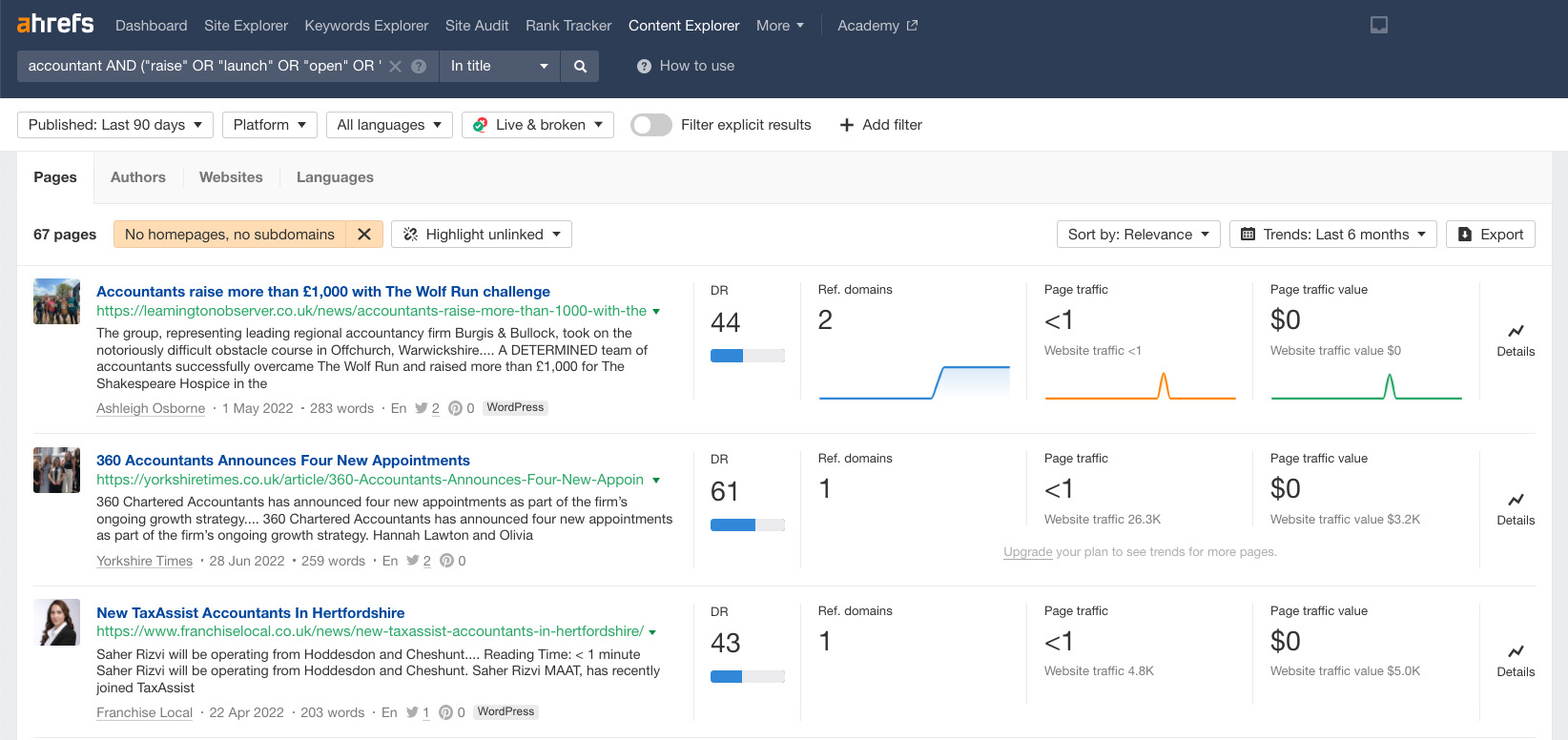Click the Wolf Run article thumbnail image
This screenshot has width=1568, height=740.
coord(56,301)
